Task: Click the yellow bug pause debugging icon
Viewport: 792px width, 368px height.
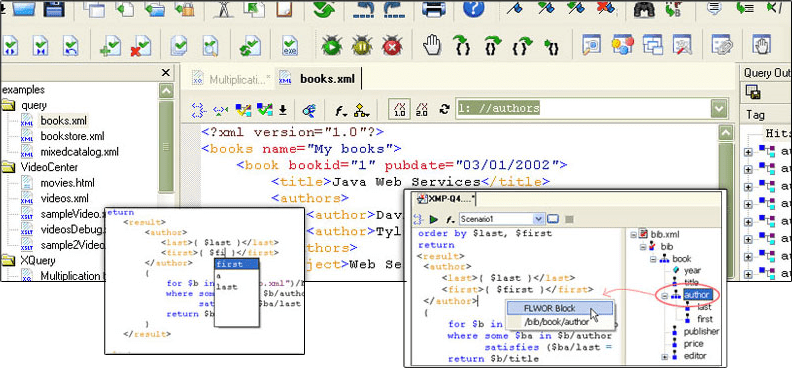Action: pyautogui.click(x=362, y=45)
